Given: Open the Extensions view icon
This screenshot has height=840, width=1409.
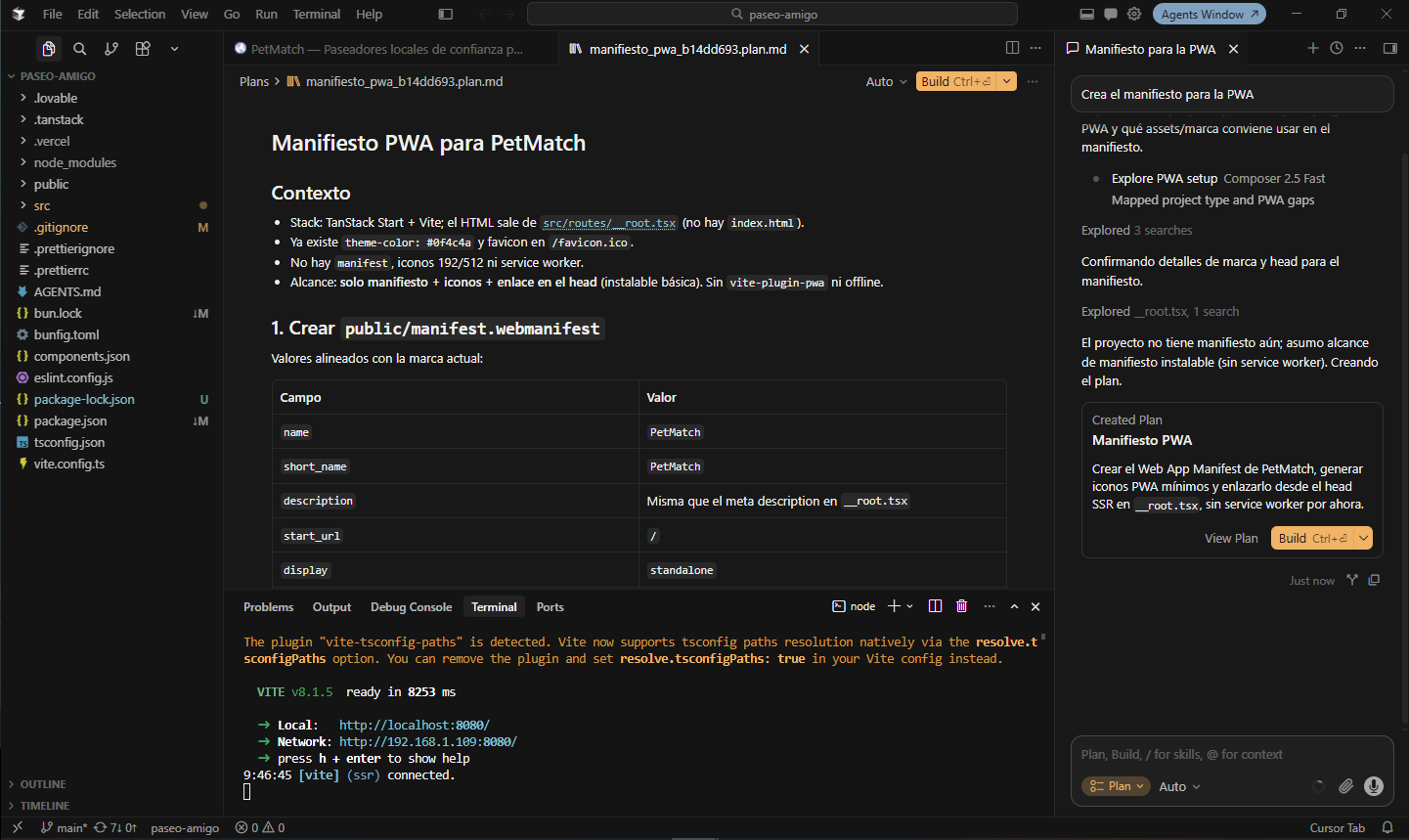Looking at the screenshot, I should click(143, 49).
